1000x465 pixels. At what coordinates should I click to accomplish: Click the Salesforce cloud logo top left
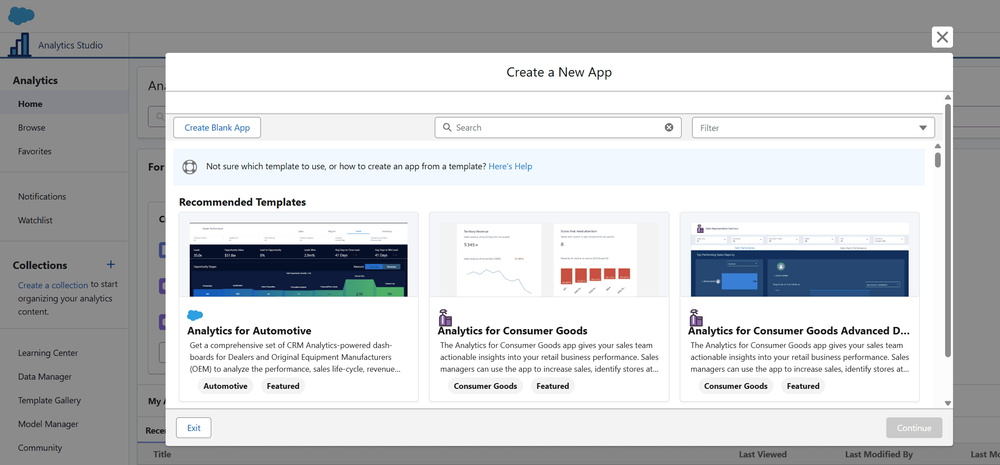point(20,14)
